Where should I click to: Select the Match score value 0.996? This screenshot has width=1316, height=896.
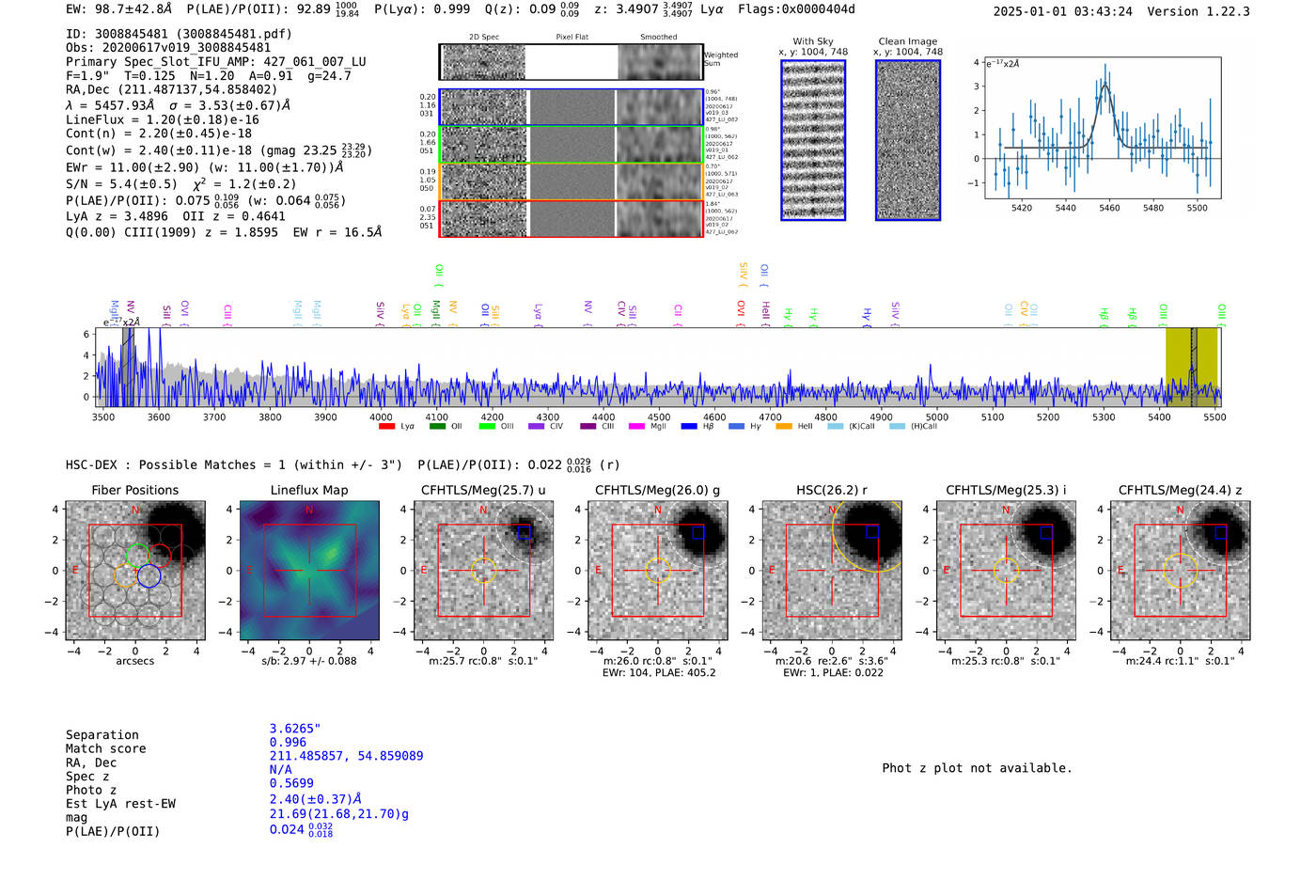[x=288, y=743]
